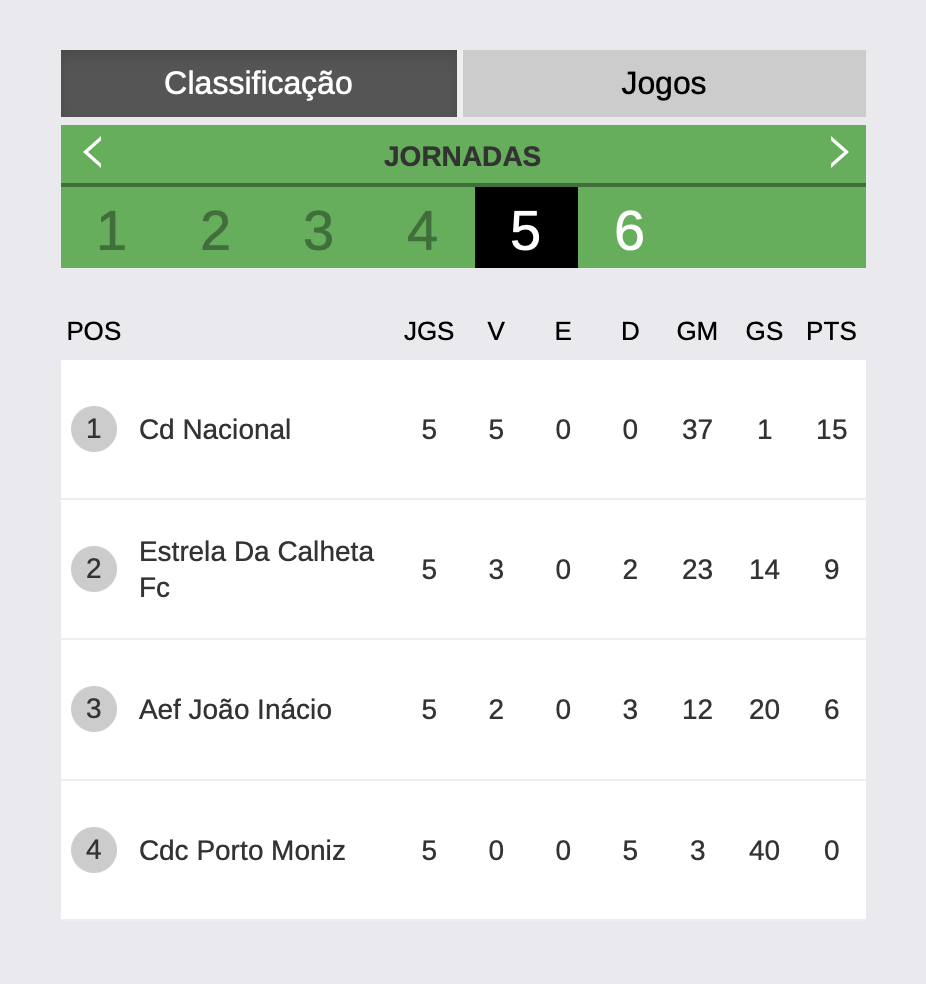Click the previous jornadas left arrow

click(x=93, y=153)
